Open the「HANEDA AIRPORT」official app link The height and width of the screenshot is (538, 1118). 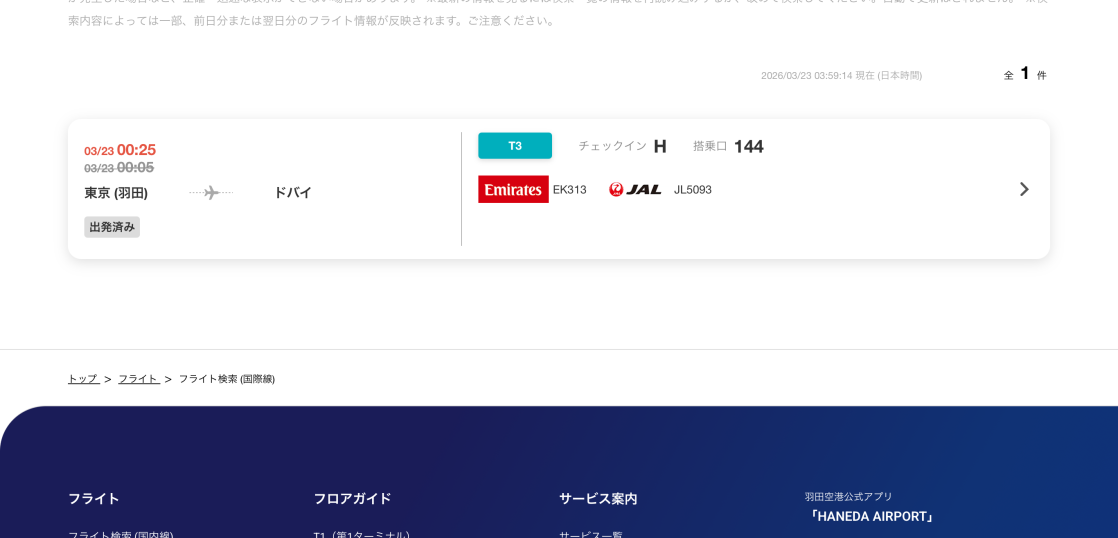872,516
